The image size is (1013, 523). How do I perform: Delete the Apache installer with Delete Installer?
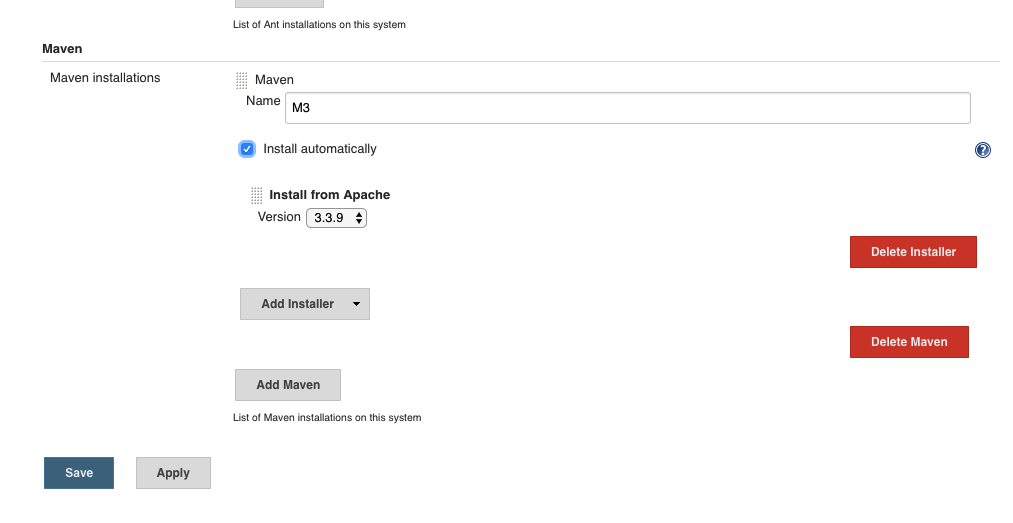click(913, 252)
